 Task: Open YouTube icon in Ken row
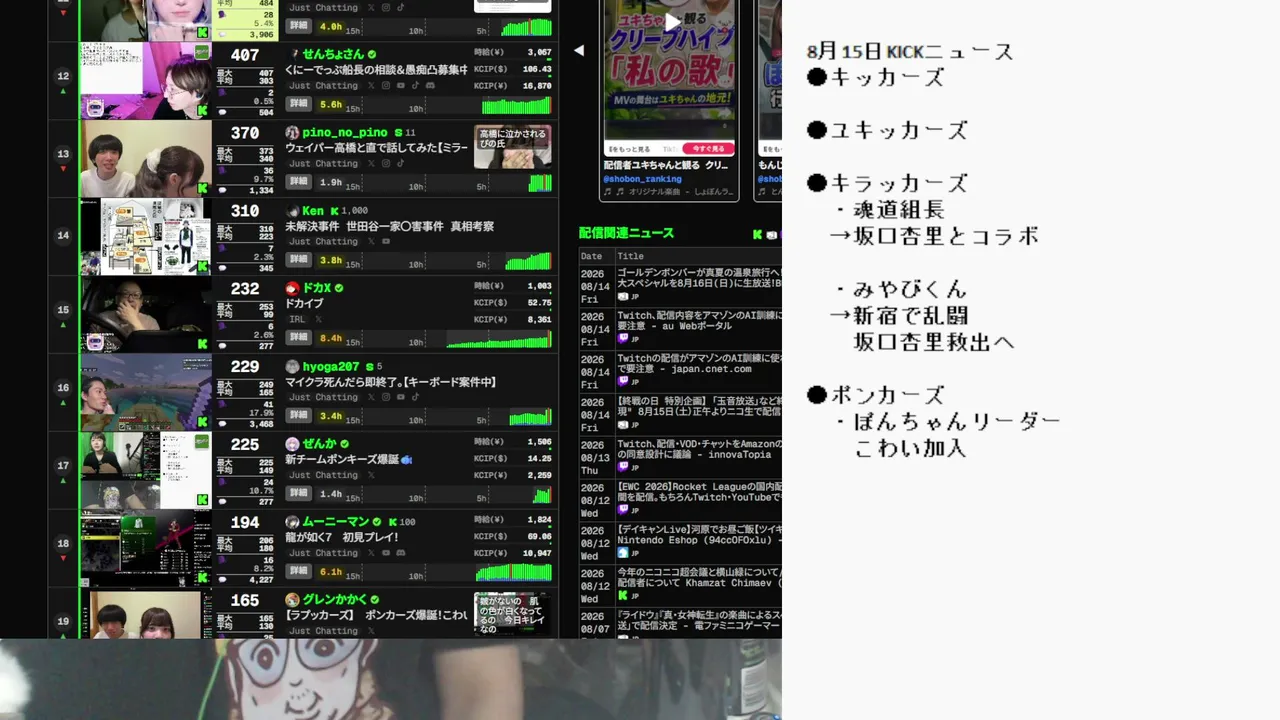tap(386, 242)
